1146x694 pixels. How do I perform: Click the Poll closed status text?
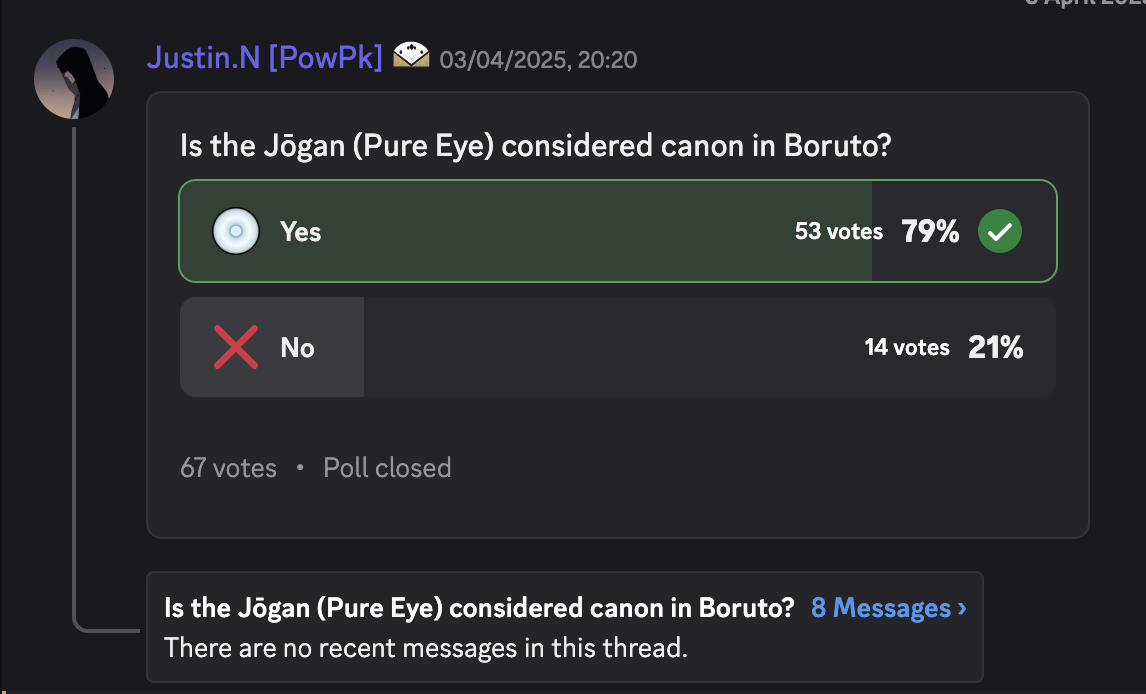click(387, 468)
